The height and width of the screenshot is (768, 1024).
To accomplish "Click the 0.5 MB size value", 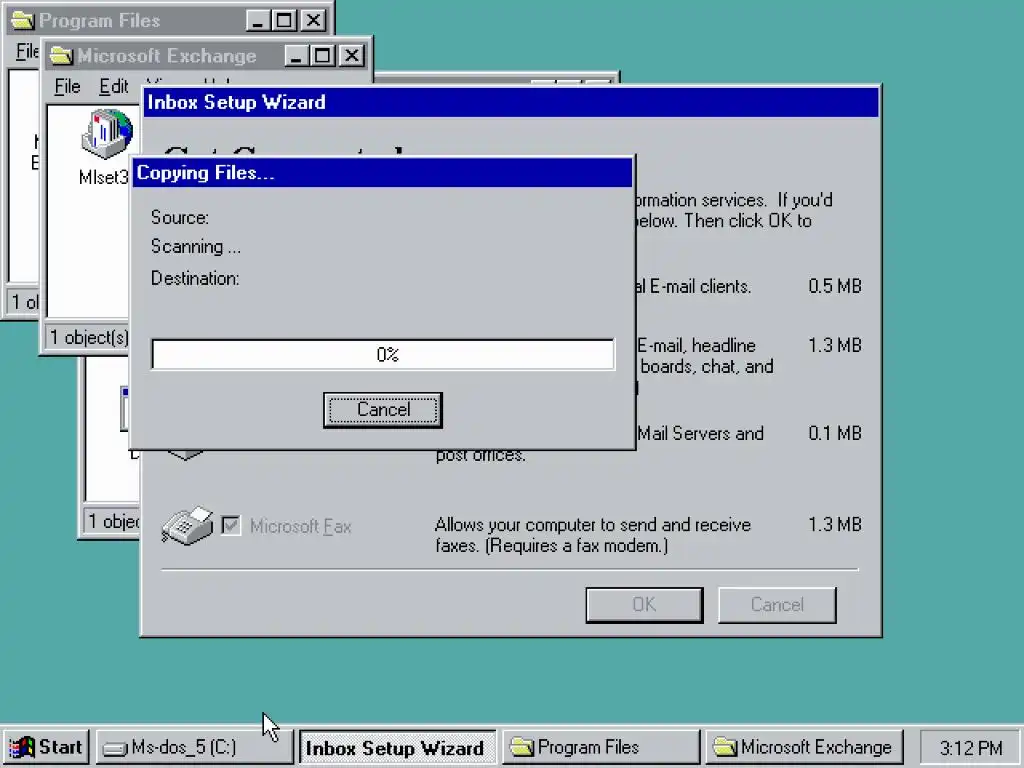I will (x=835, y=286).
